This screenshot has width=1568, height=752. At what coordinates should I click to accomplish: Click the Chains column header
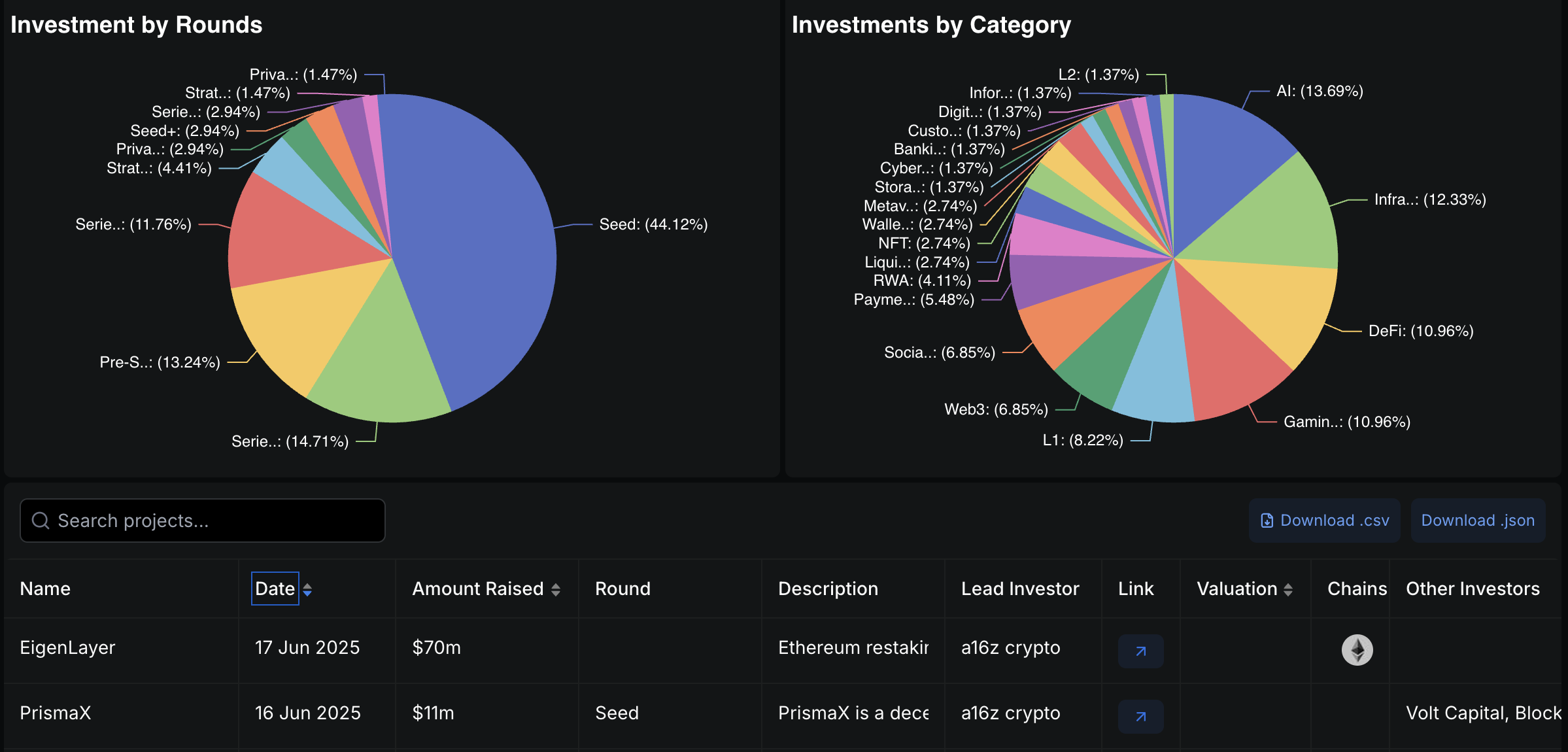point(1357,589)
